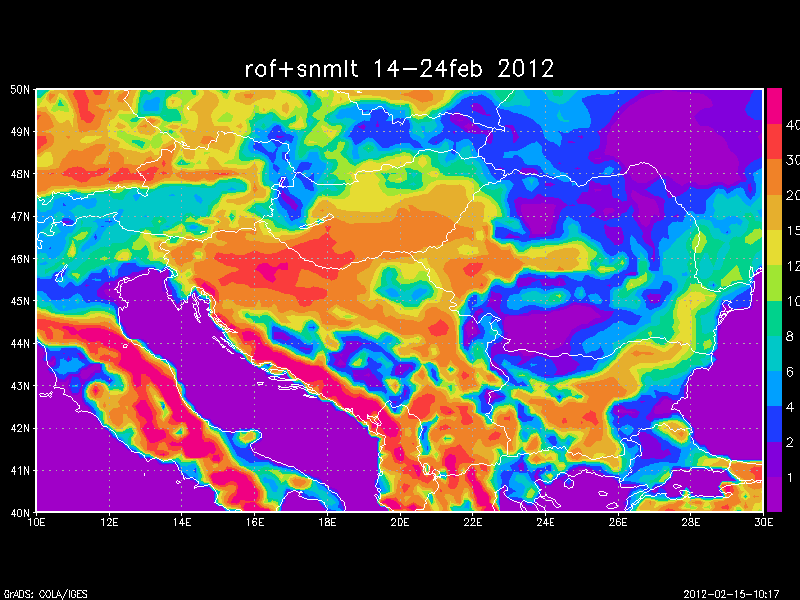
Task: Click the latitude label '46N'
Action: 20,259
